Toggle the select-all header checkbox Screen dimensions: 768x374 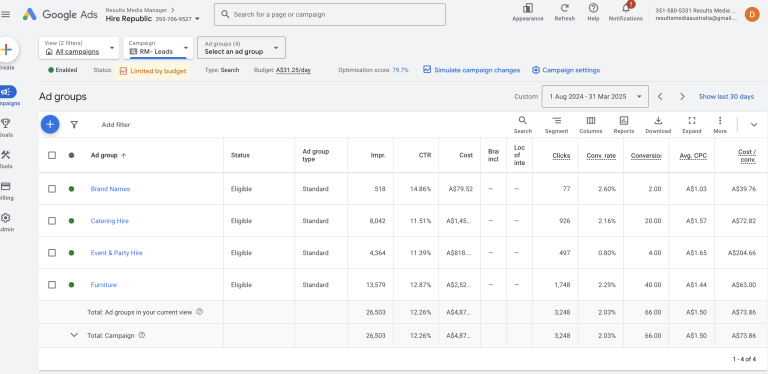pyautogui.click(x=52, y=155)
